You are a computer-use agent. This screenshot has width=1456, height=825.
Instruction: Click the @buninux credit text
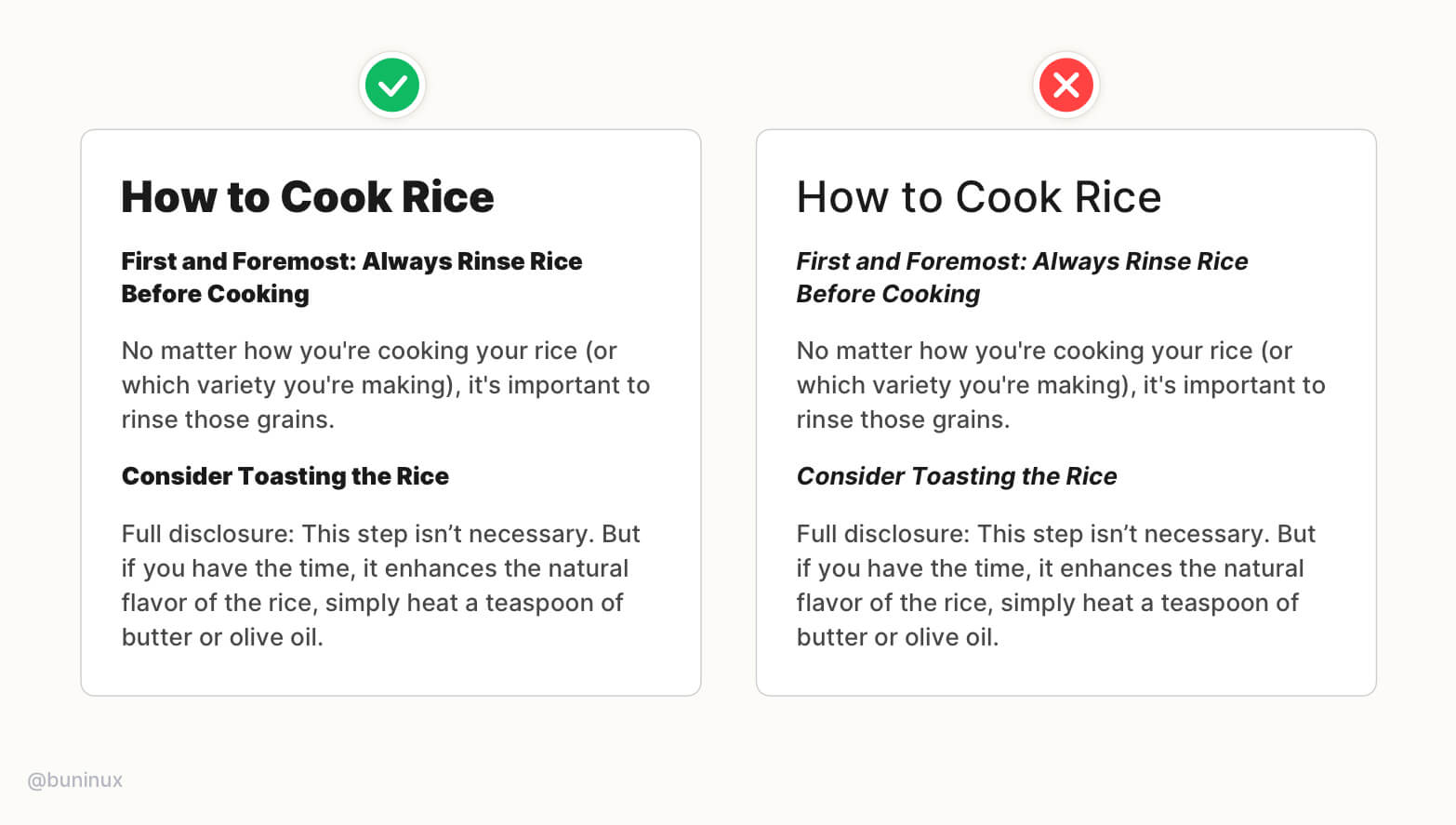(75, 780)
